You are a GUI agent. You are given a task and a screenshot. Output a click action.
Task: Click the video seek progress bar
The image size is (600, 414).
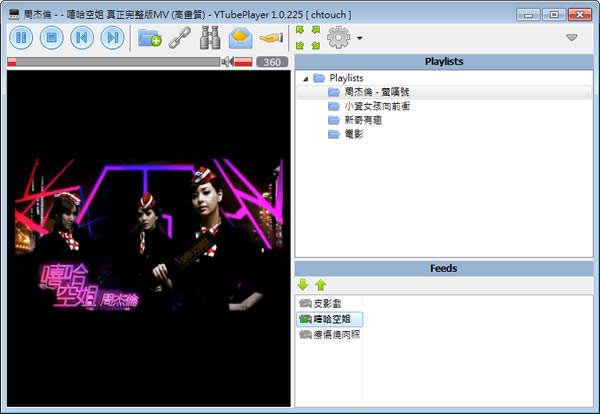point(115,62)
